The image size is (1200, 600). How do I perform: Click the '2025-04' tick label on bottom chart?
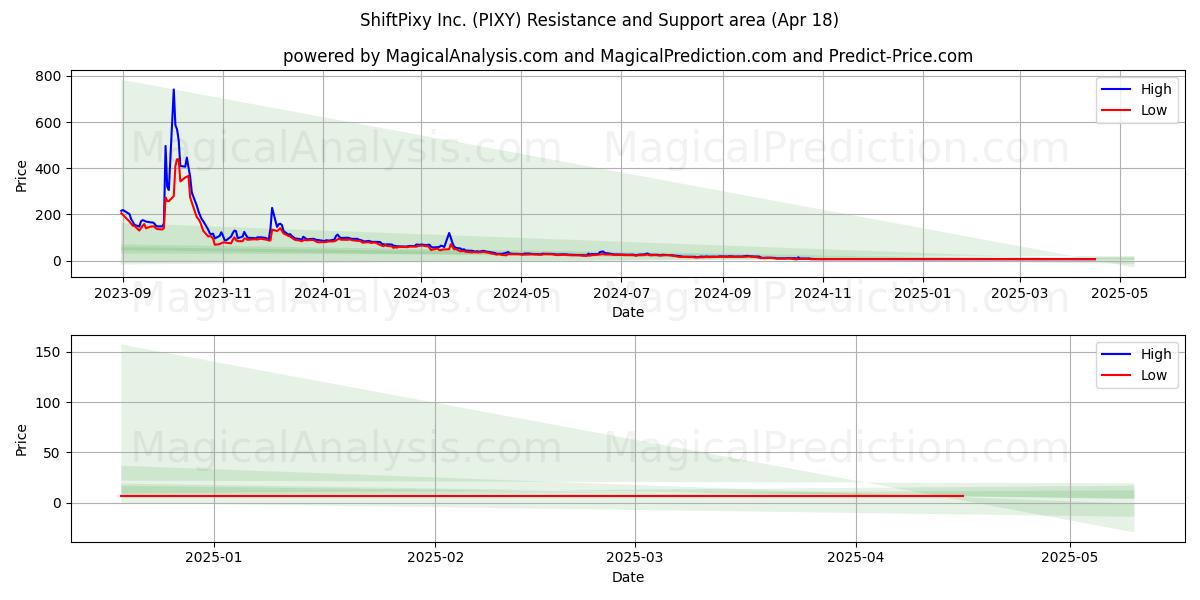(x=856, y=557)
